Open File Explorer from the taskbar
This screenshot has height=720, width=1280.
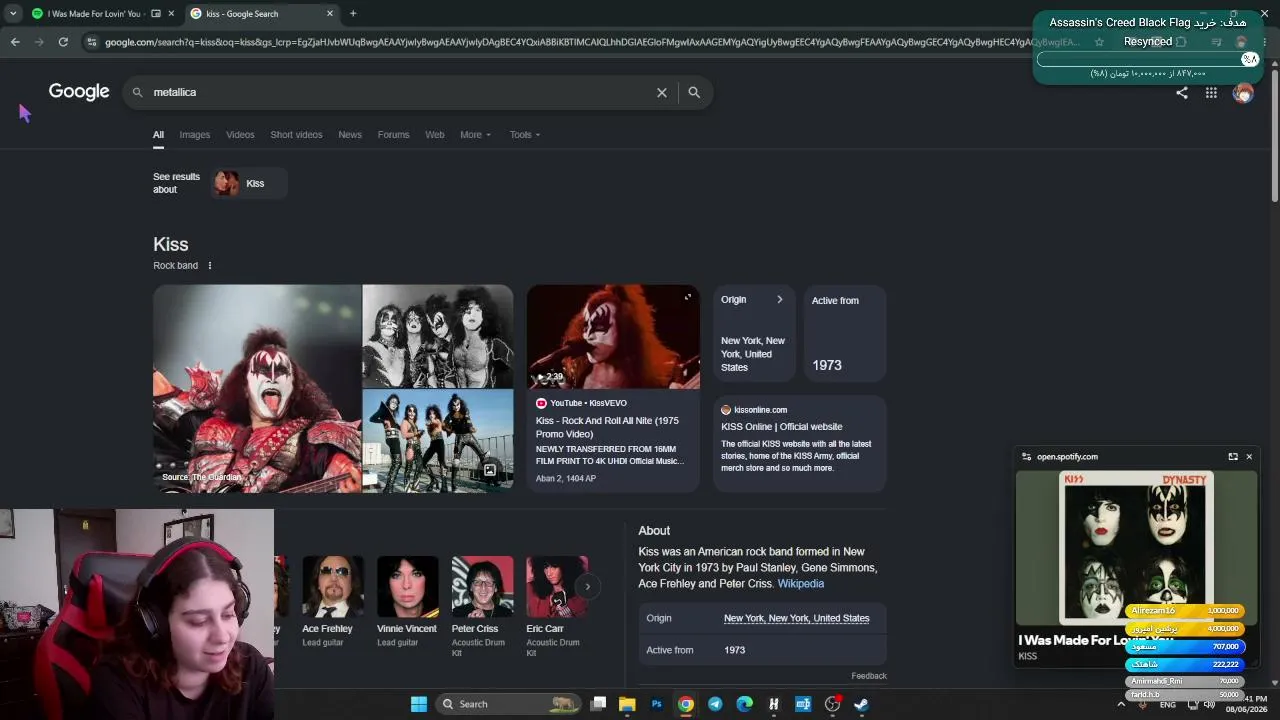[x=627, y=704]
